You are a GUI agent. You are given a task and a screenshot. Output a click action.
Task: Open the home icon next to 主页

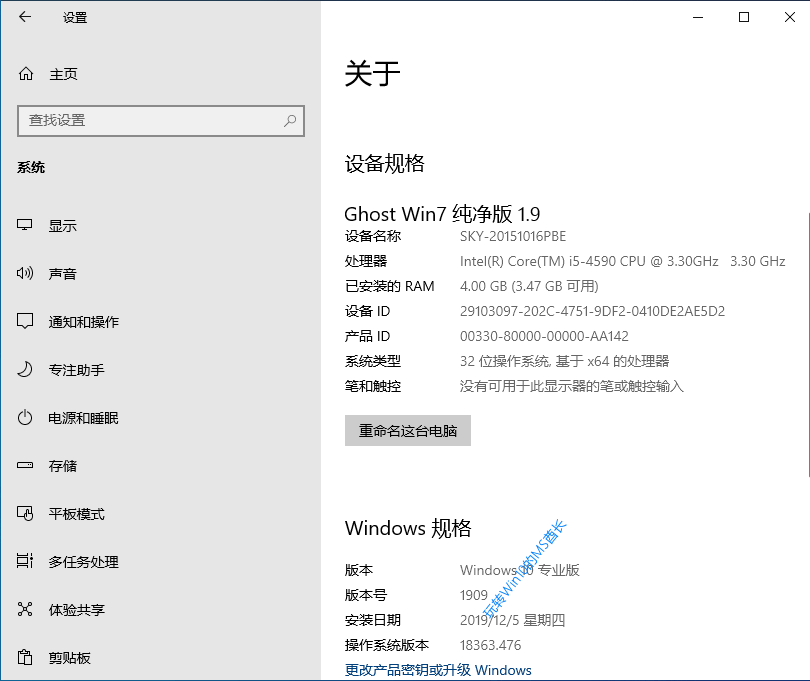click(26, 74)
